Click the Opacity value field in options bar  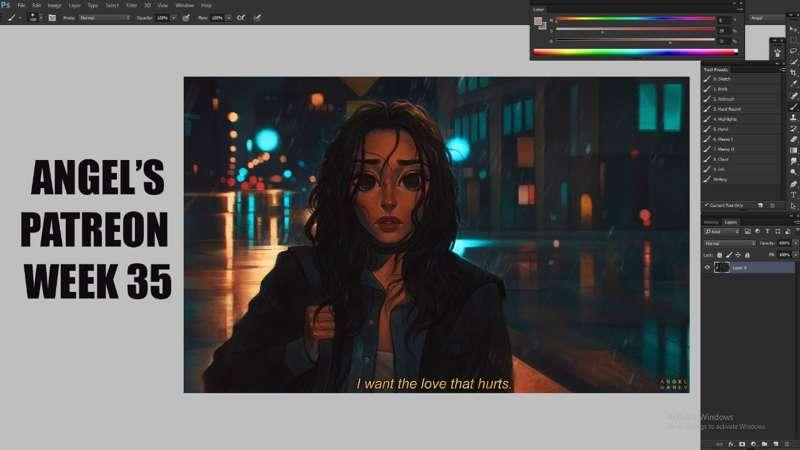click(x=163, y=18)
